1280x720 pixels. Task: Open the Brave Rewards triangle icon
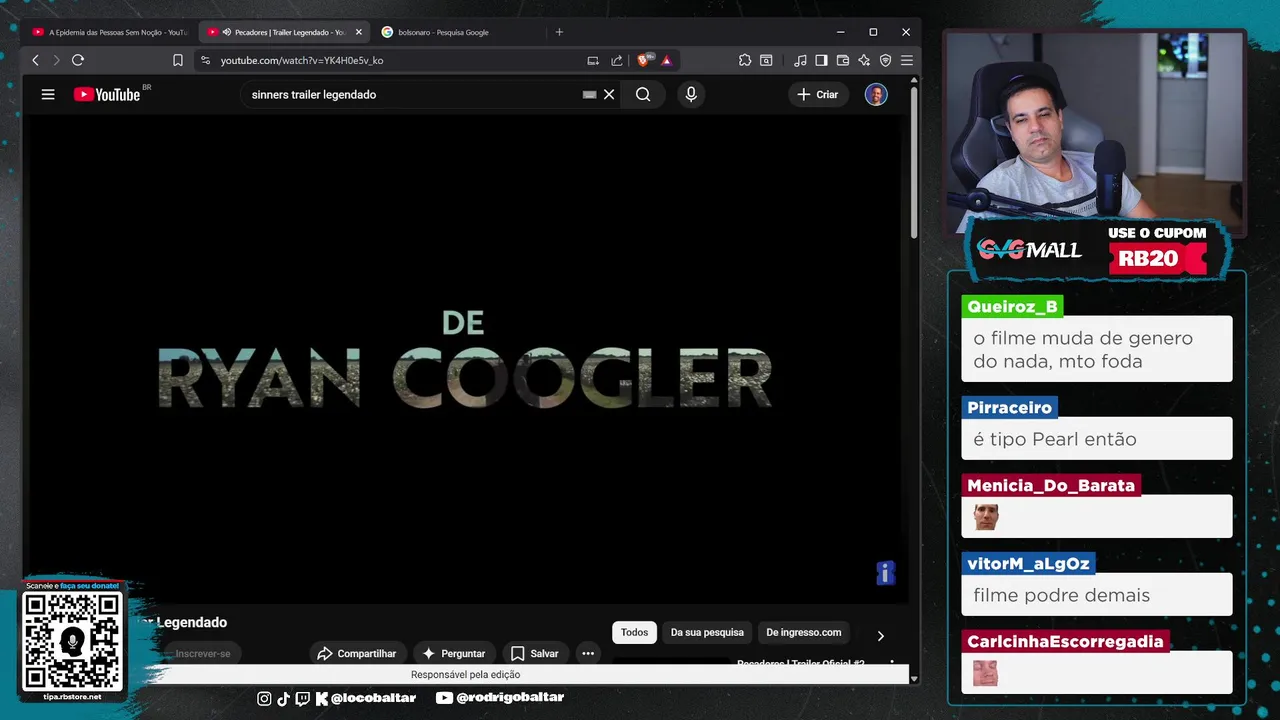pyautogui.click(x=667, y=60)
